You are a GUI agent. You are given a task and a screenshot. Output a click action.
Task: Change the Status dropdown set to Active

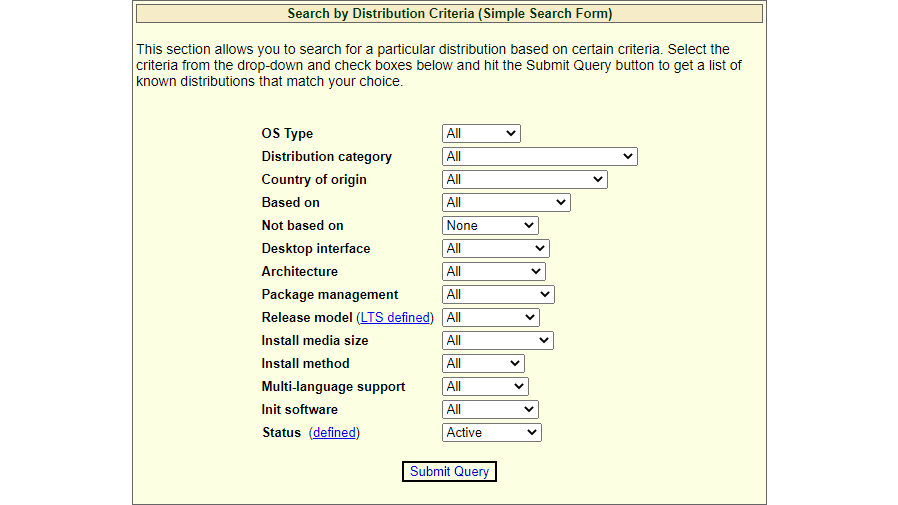pyautogui.click(x=491, y=432)
